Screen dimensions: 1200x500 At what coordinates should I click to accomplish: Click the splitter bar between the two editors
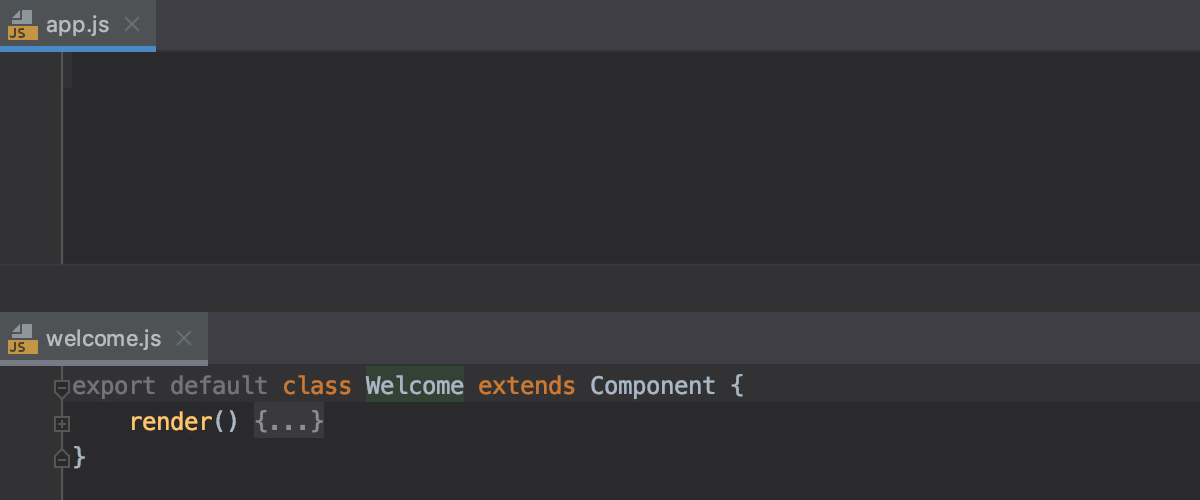pyautogui.click(x=600, y=288)
